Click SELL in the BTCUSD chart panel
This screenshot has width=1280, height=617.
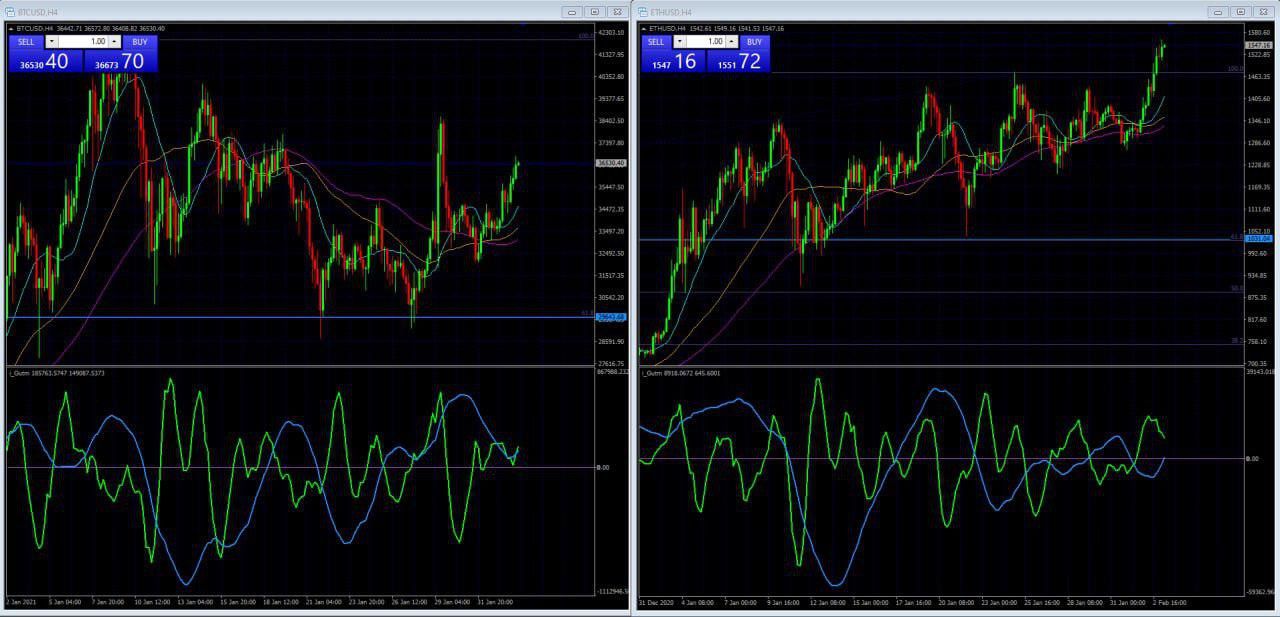coord(26,42)
